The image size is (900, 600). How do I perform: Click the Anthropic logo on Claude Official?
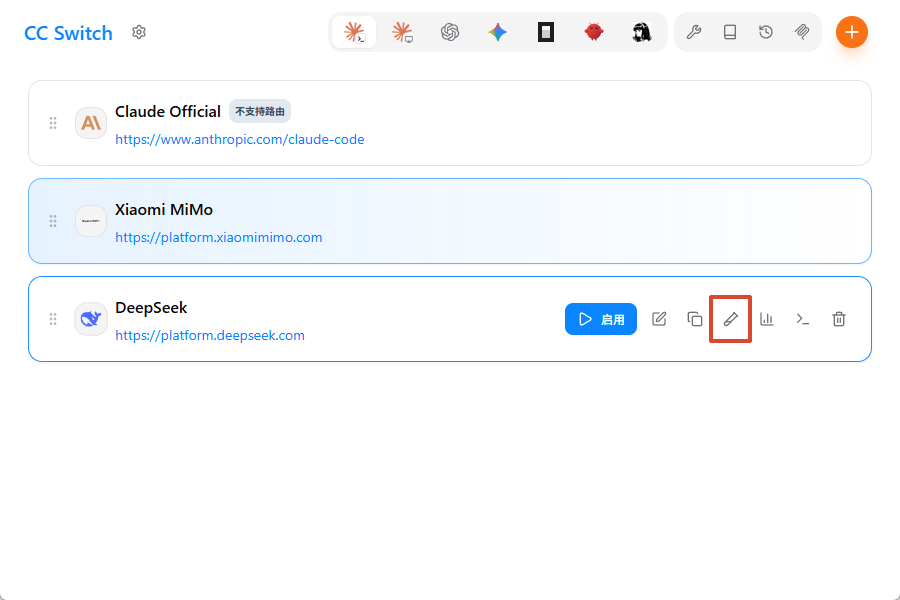click(x=91, y=123)
